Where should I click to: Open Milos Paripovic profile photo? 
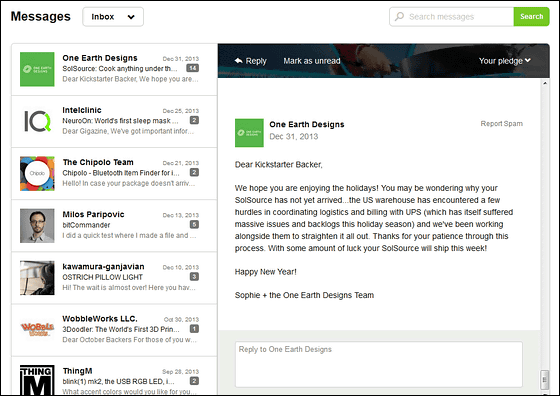(37, 226)
